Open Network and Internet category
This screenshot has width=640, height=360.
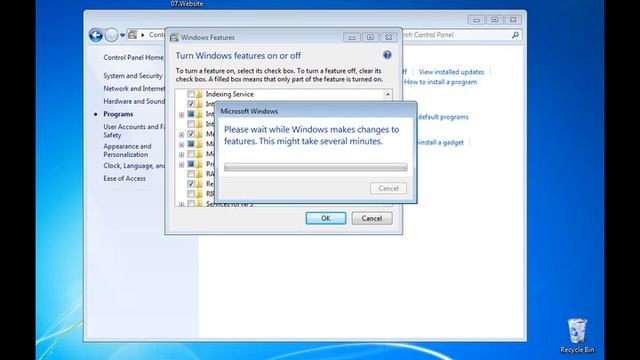click(134, 89)
